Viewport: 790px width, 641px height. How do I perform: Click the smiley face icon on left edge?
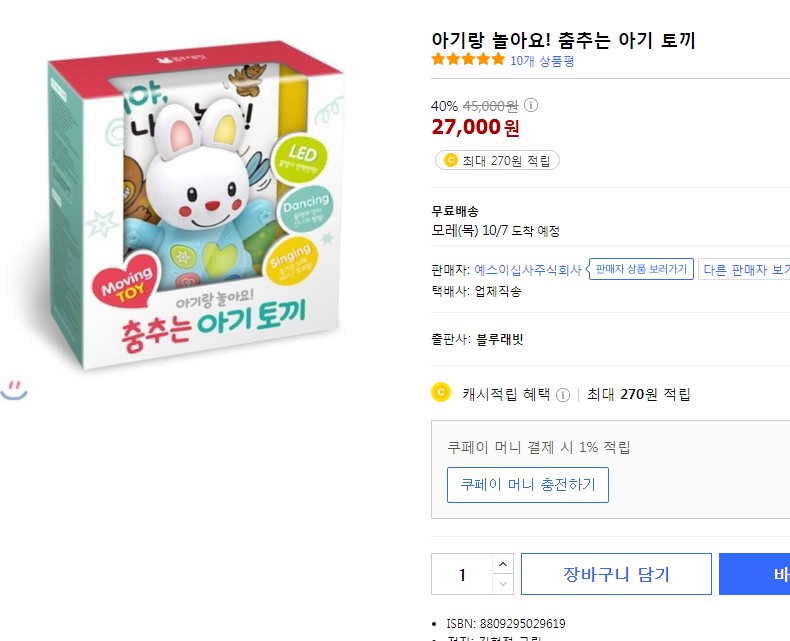13,389
